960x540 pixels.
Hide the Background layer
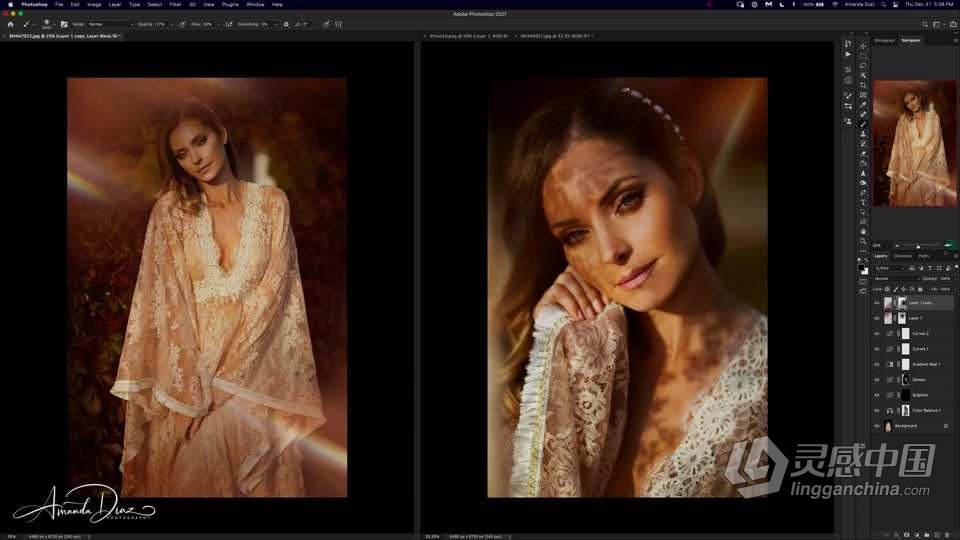[877, 426]
